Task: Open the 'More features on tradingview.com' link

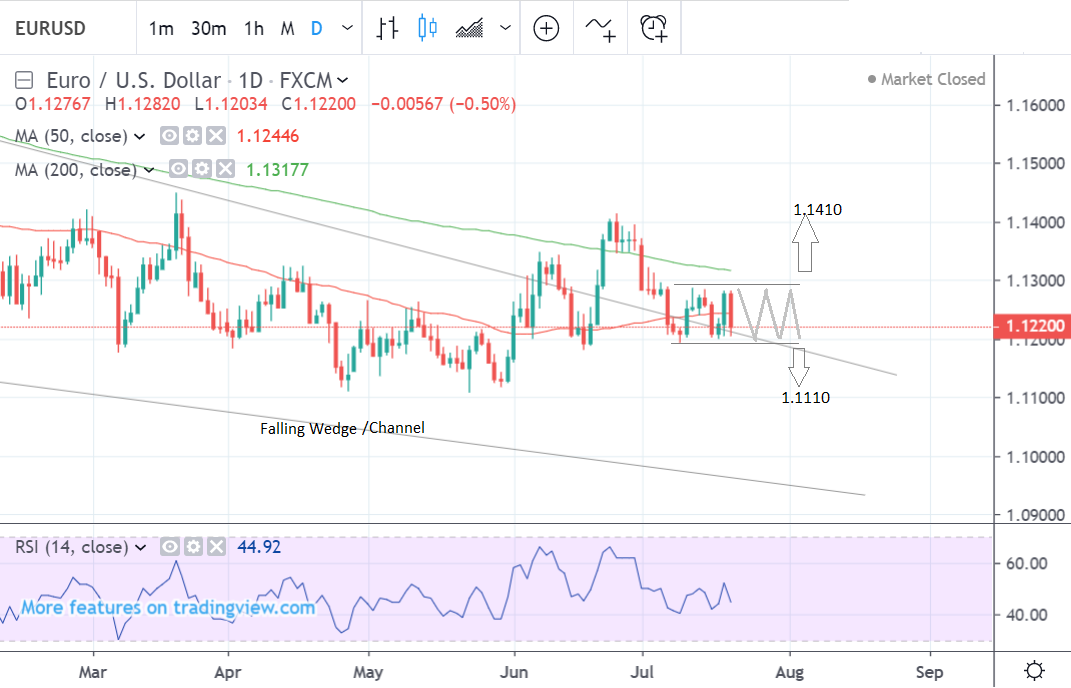Action: click(x=168, y=607)
